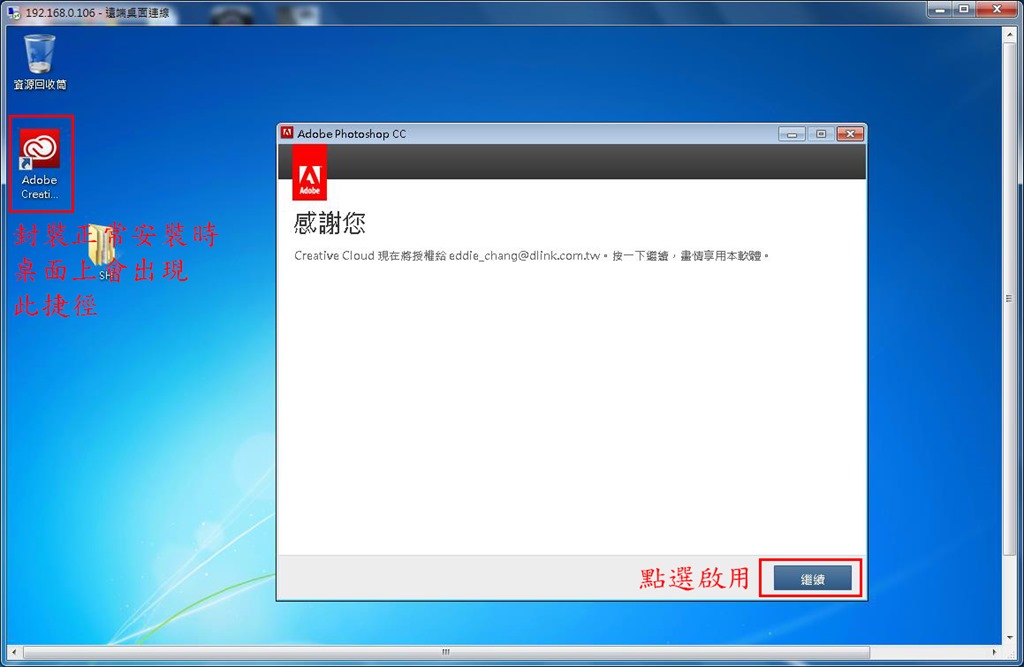Click the scroll up arrow on right scrollbar
This screenshot has width=1024, height=667.
tap(1010, 33)
